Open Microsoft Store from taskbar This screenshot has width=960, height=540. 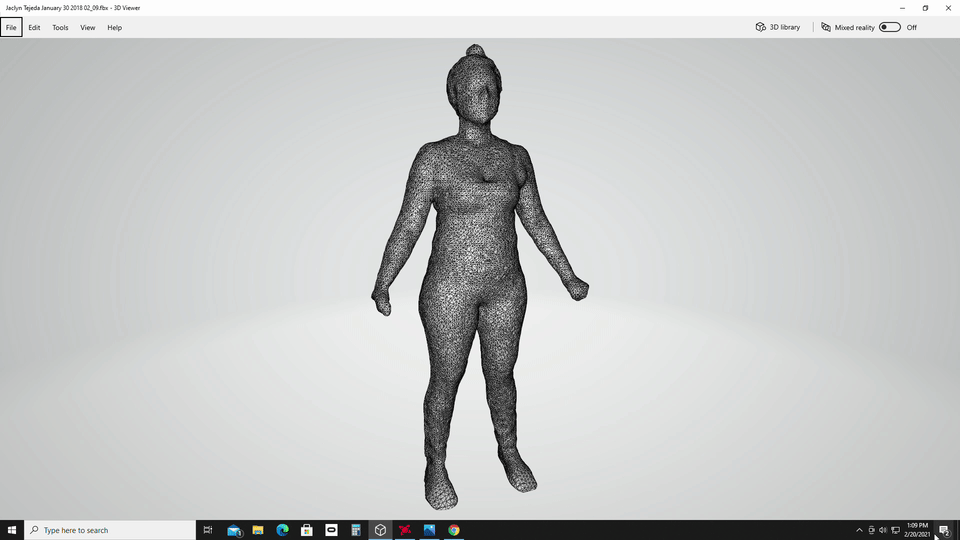307,530
